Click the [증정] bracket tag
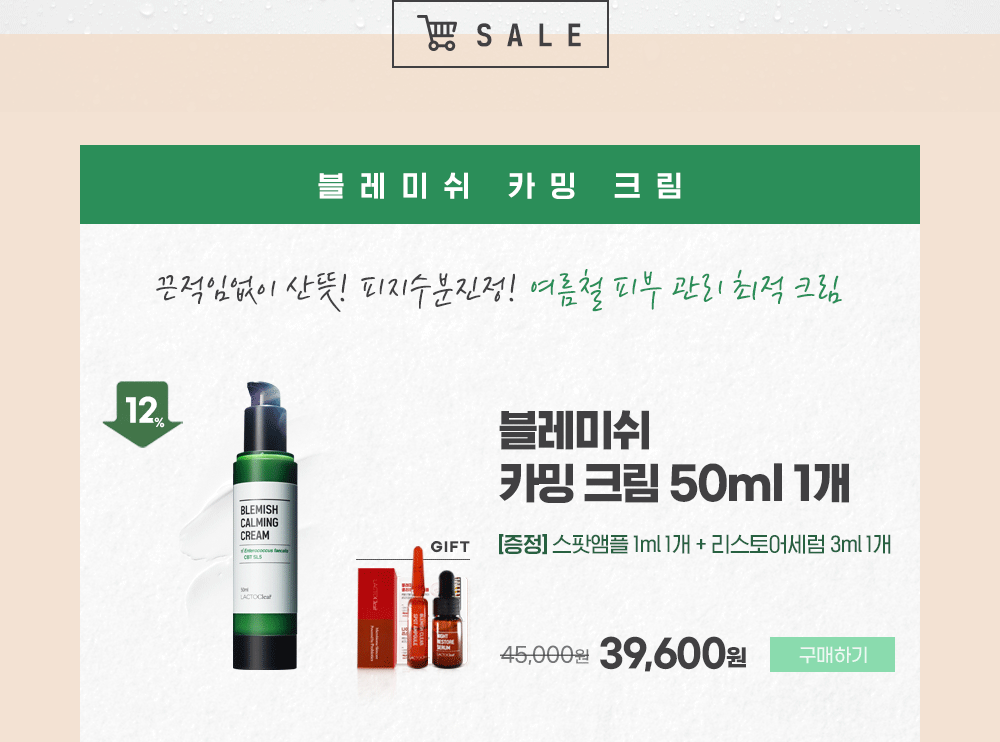Screen dimensions: 1000x742 point(522,544)
